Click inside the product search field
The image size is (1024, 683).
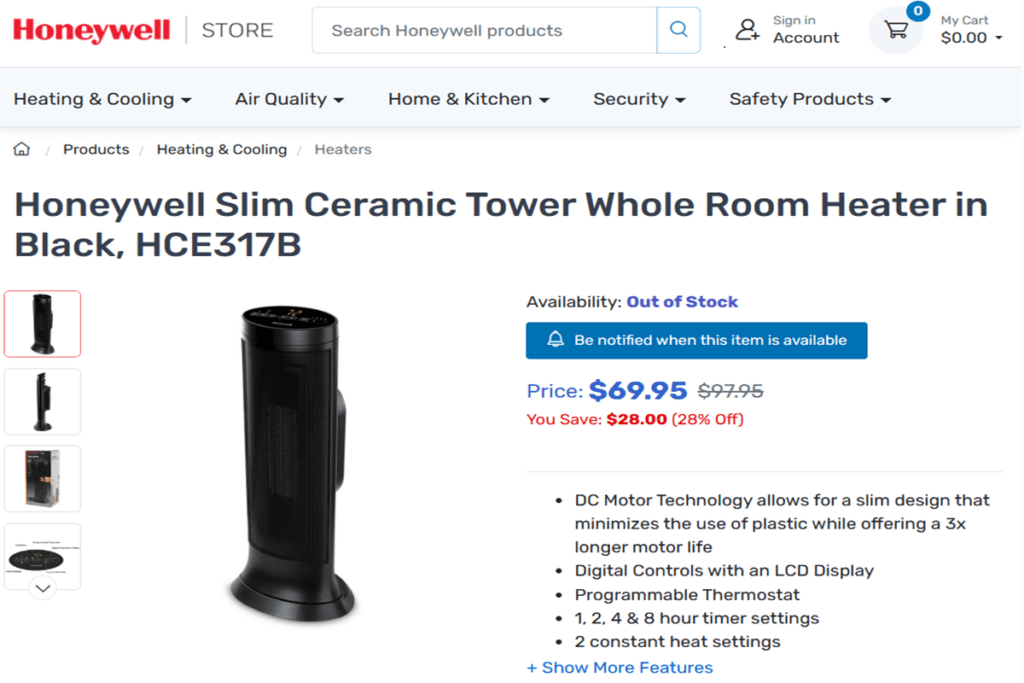pyautogui.click(x=480, y=30)
